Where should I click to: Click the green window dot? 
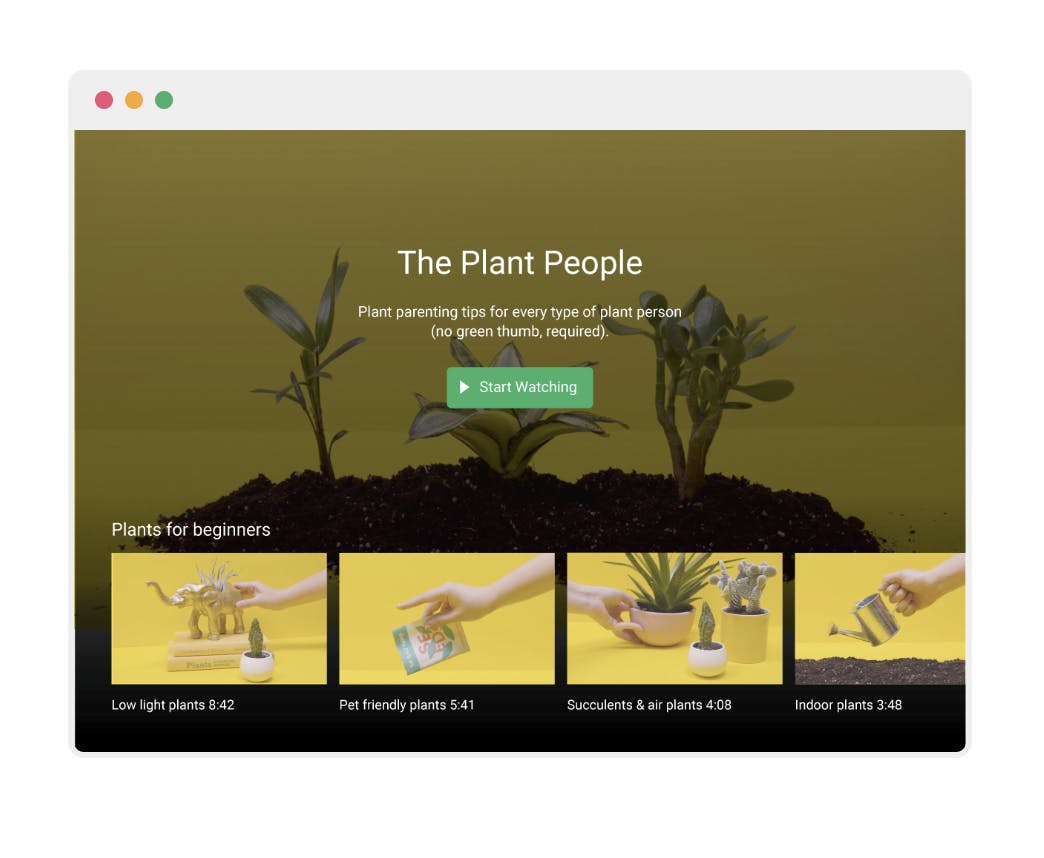164,100
